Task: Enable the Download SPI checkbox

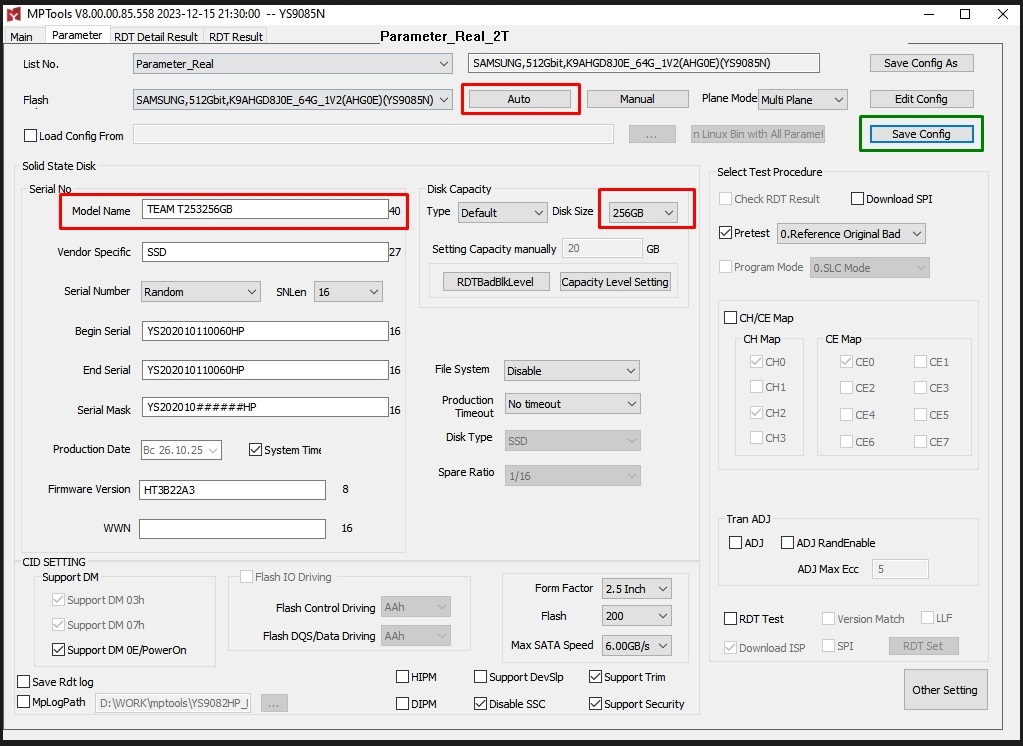Action: [x=858, y=199]
